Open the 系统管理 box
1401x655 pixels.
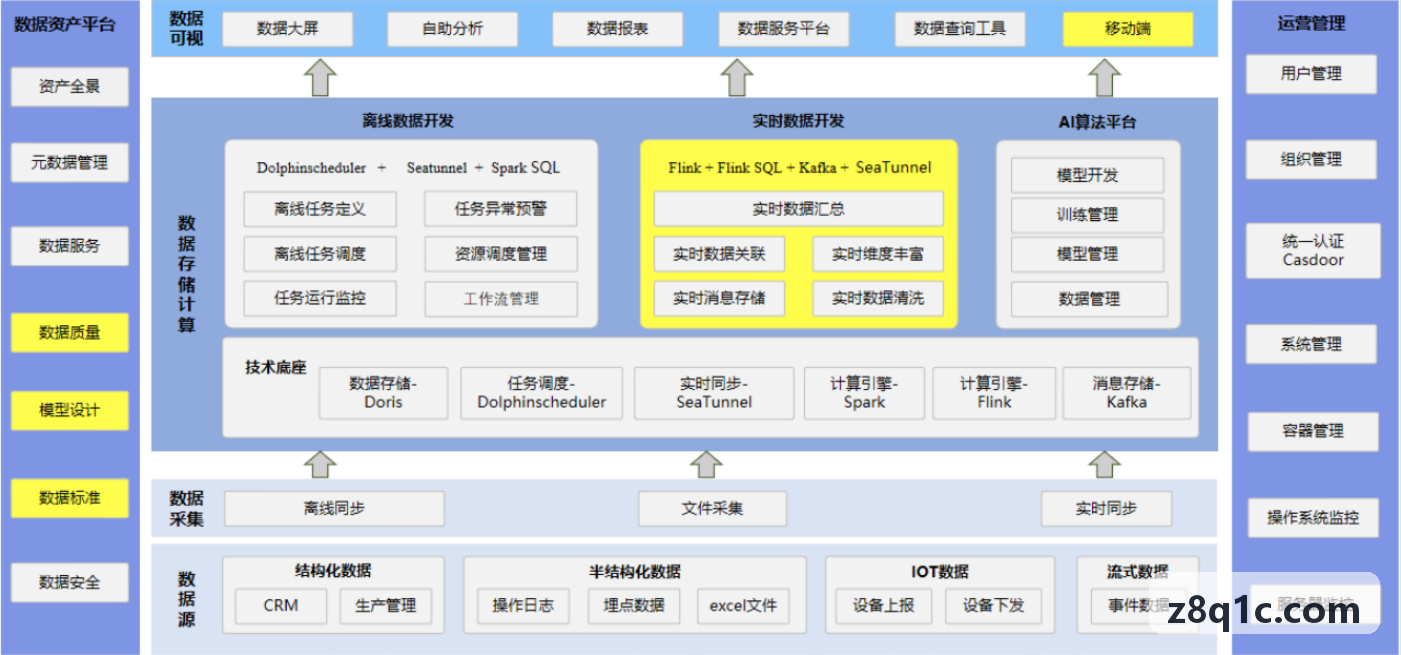pos(1311,345)
